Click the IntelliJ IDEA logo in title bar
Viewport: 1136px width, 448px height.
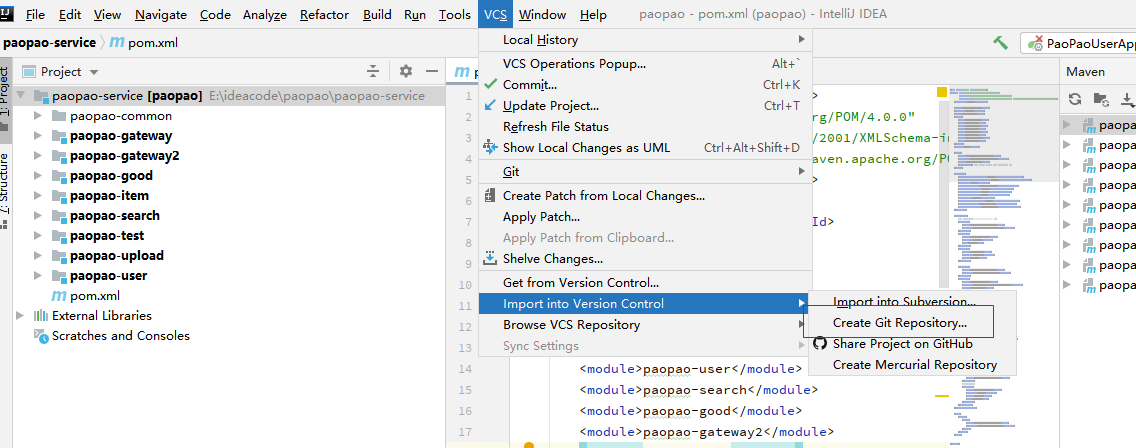(9, 13)
